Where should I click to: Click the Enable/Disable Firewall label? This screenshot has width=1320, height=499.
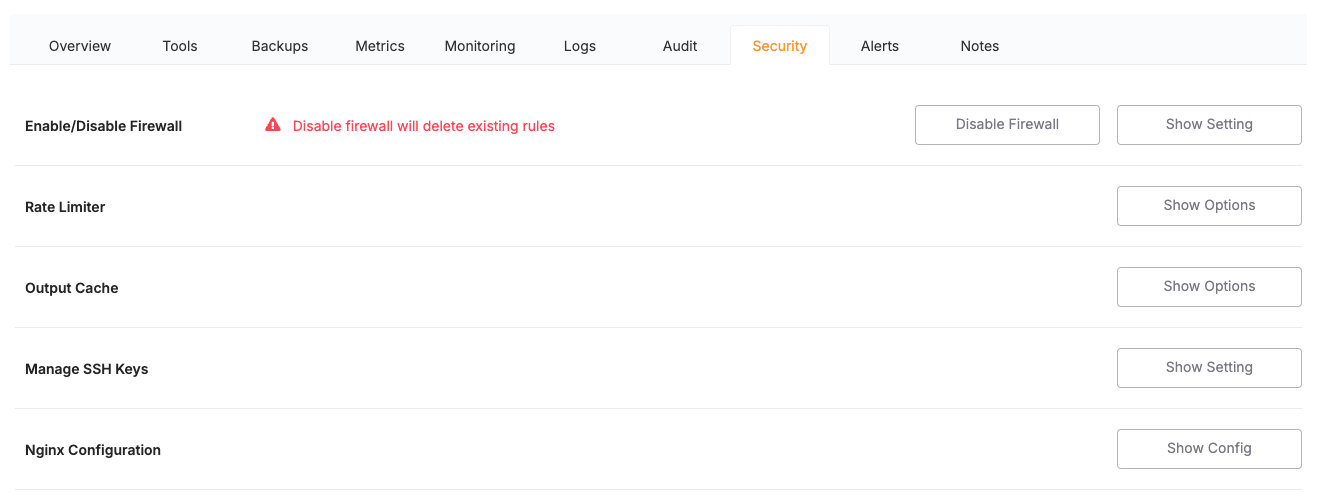point(103,127)
